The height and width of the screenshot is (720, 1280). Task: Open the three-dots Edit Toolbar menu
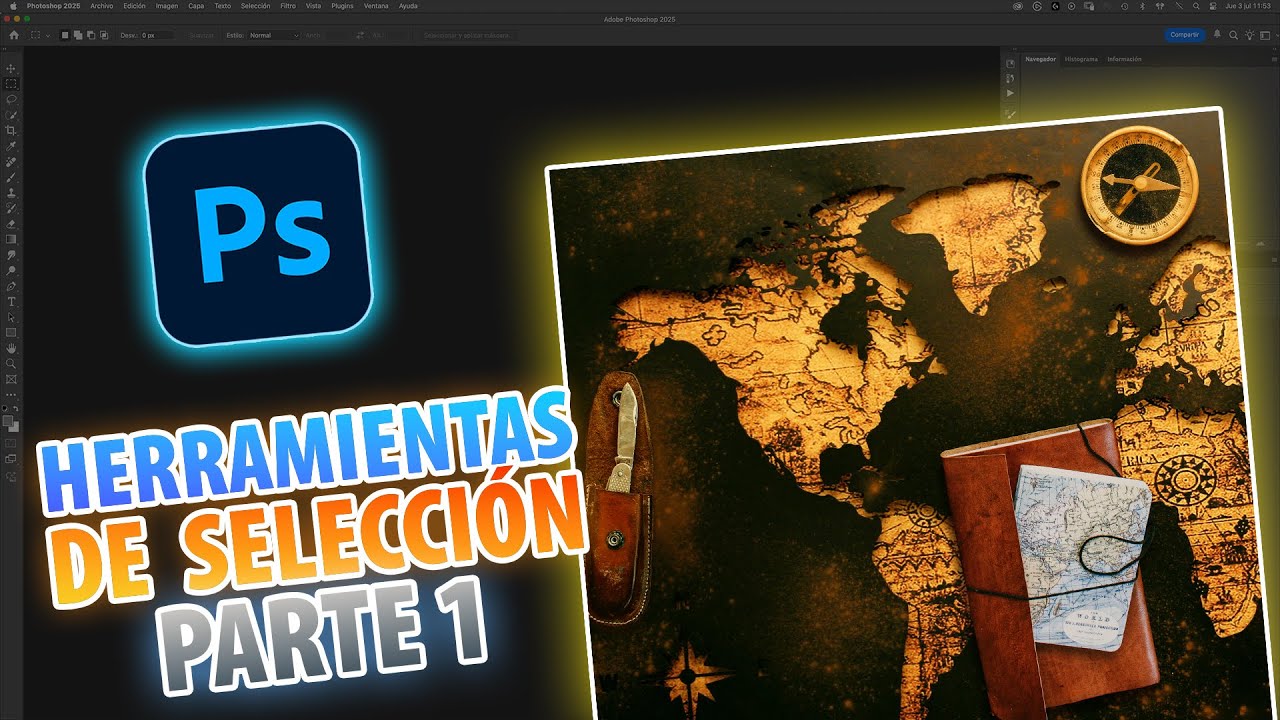coord(12,394)
